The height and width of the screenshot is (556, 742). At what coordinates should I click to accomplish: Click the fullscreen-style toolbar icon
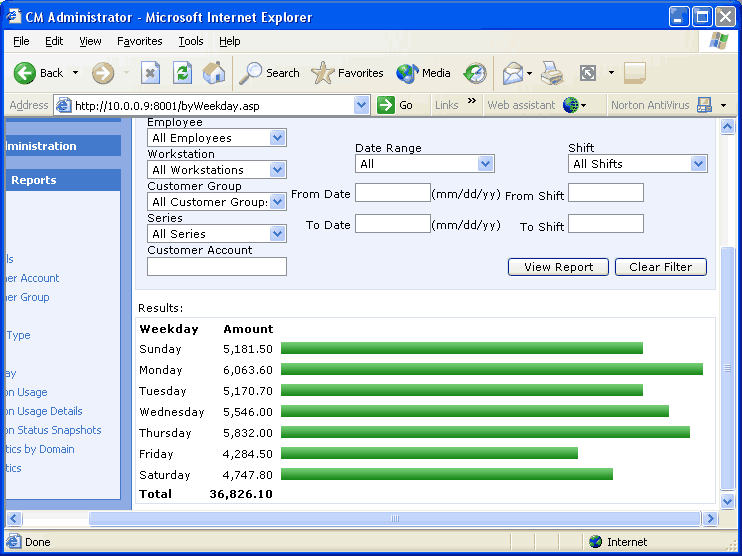click(x=588, y=73)
